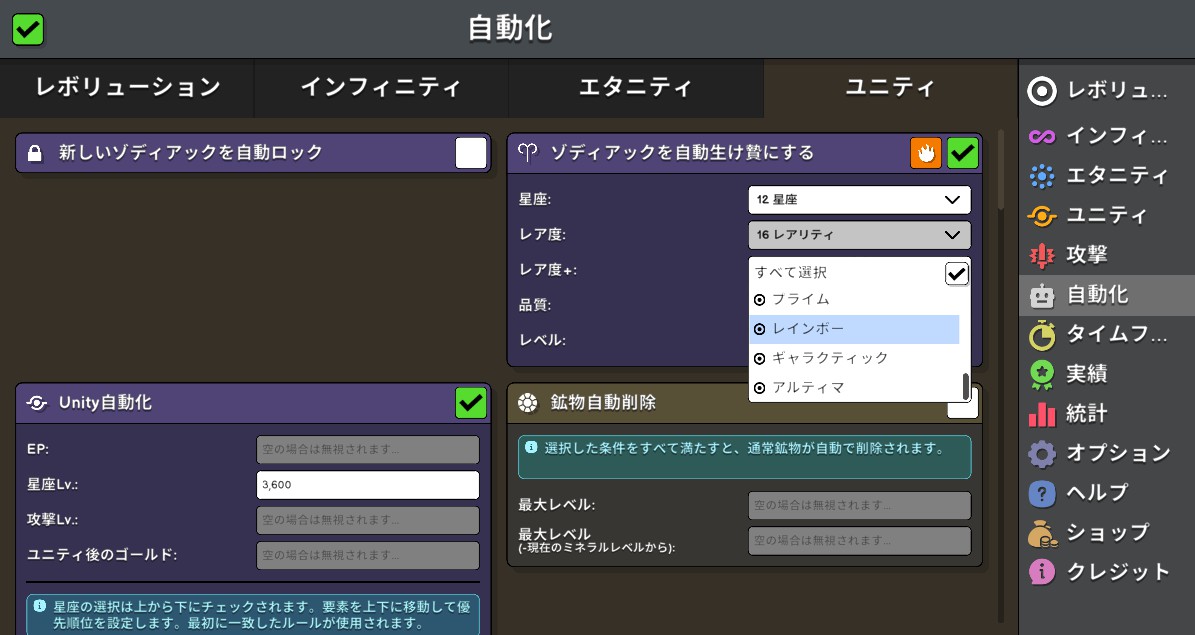Image resolution: width=1195 pixels, height=635 pixels.
Task: Click the info icon in mineral deletion notice
Action: pyautogui.click(x=531, y=447)
